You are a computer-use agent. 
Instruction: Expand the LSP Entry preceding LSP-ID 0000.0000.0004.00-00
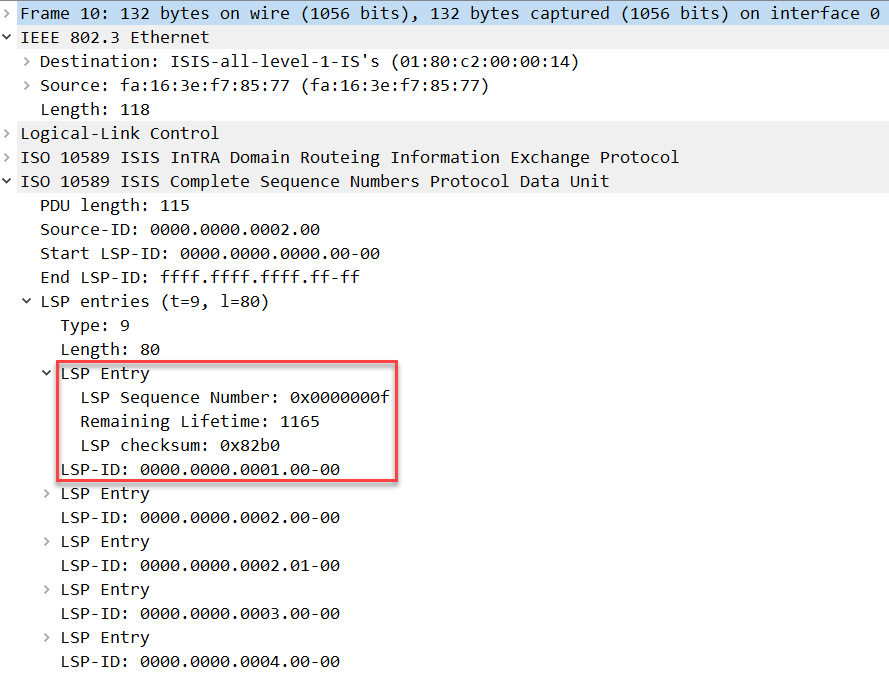[48, 637]
